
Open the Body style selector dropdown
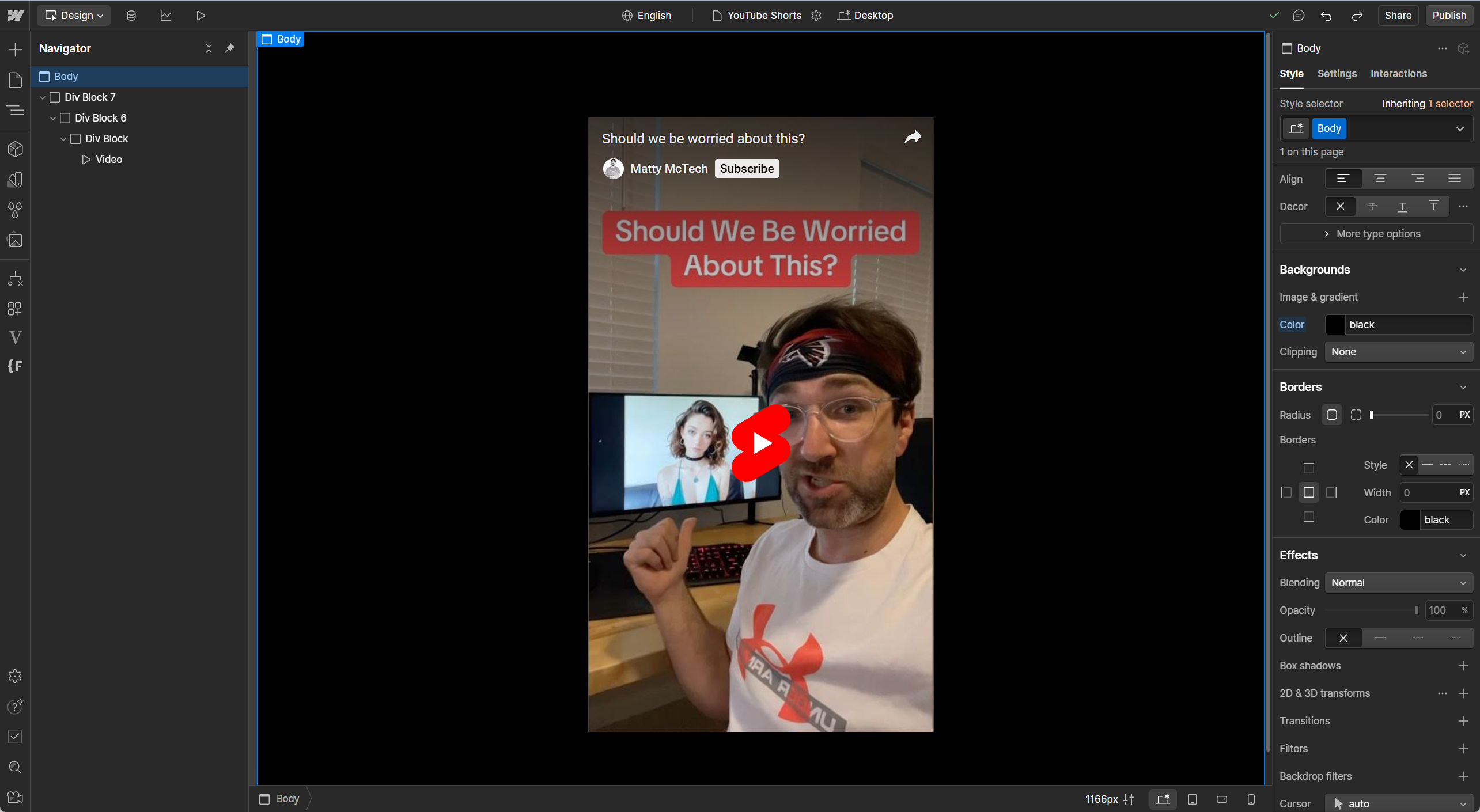tap(1460, 128)
